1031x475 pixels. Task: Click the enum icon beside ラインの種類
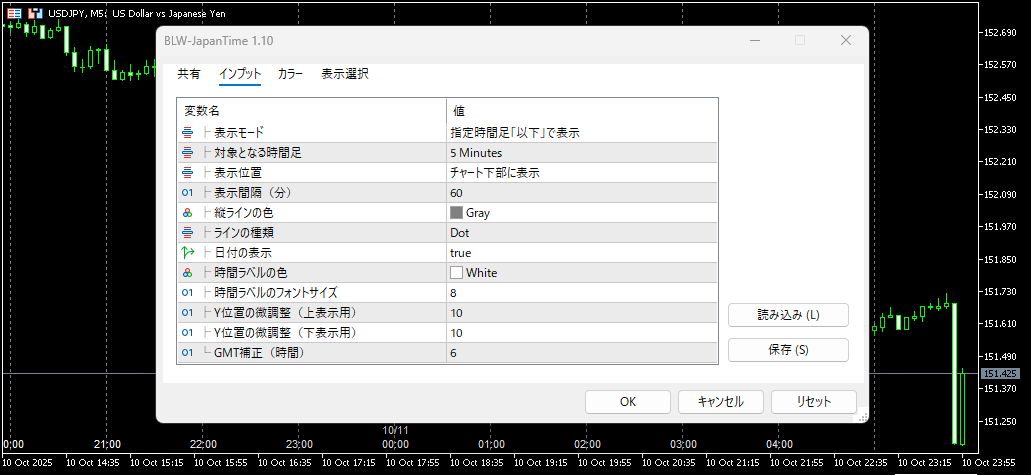[x=187, y=232]
